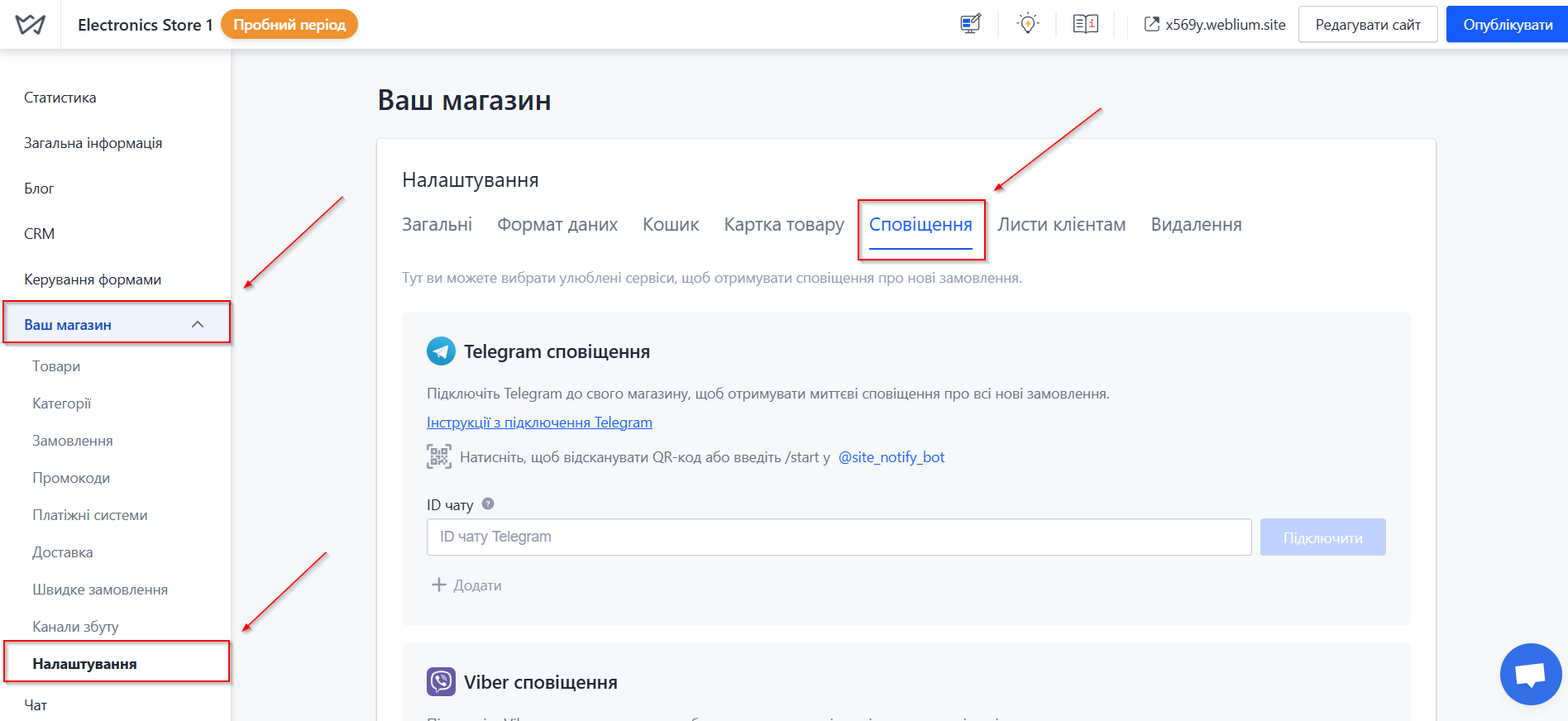Viewport: 1568px width, 721px height.
Task: Open the Загальні settings tab
Action: [x=437, y=225]
